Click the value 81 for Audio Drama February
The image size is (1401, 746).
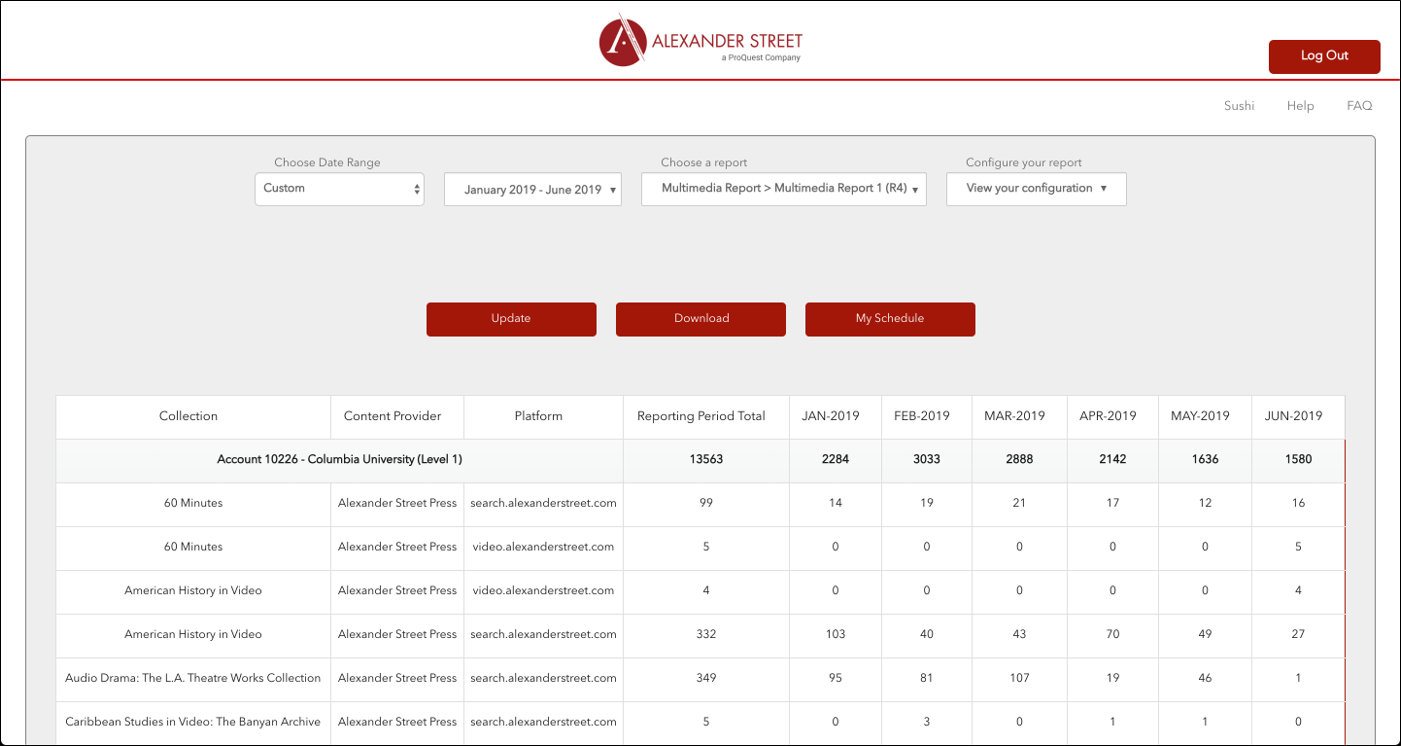coord(927,678)
